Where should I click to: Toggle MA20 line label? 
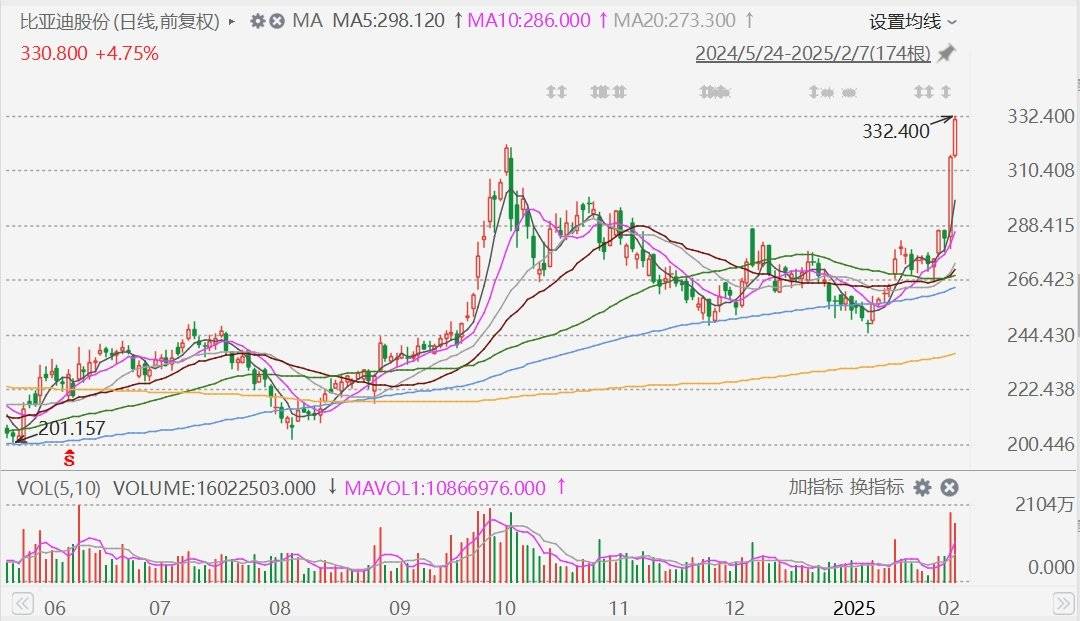(674, 21)
